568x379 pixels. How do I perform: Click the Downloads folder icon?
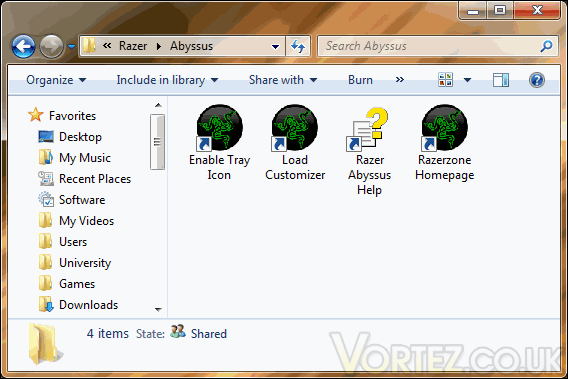tap(46, 304)
